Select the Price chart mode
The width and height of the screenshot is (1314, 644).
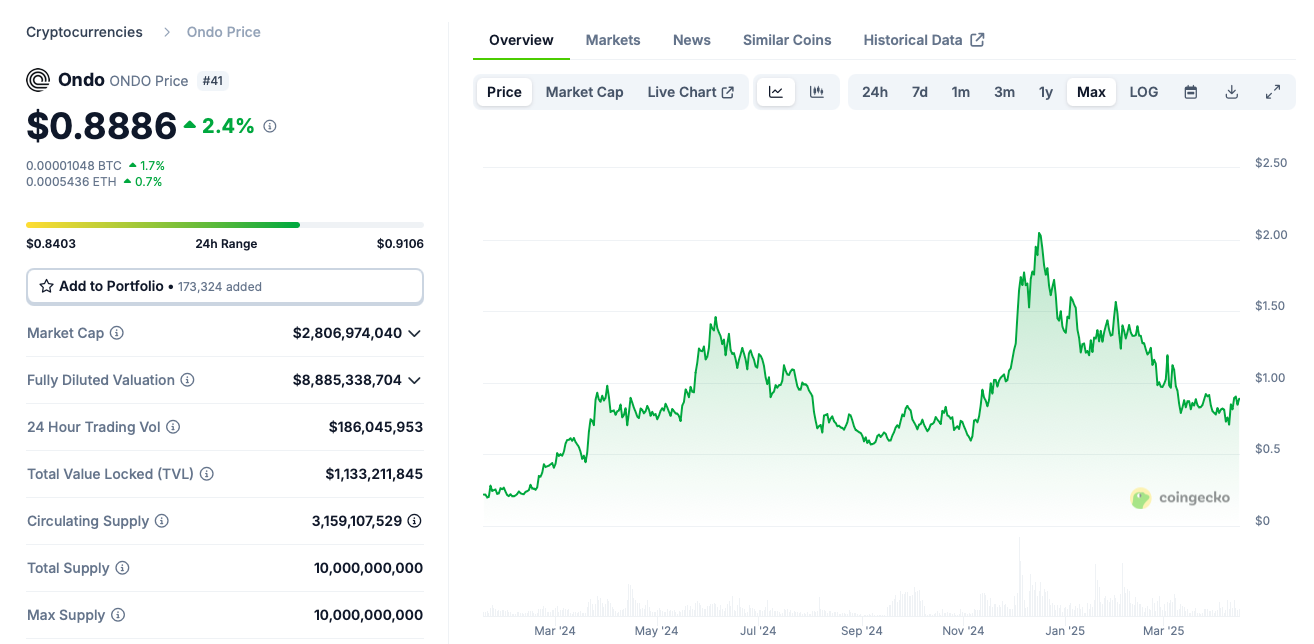(x=504, y=92)
